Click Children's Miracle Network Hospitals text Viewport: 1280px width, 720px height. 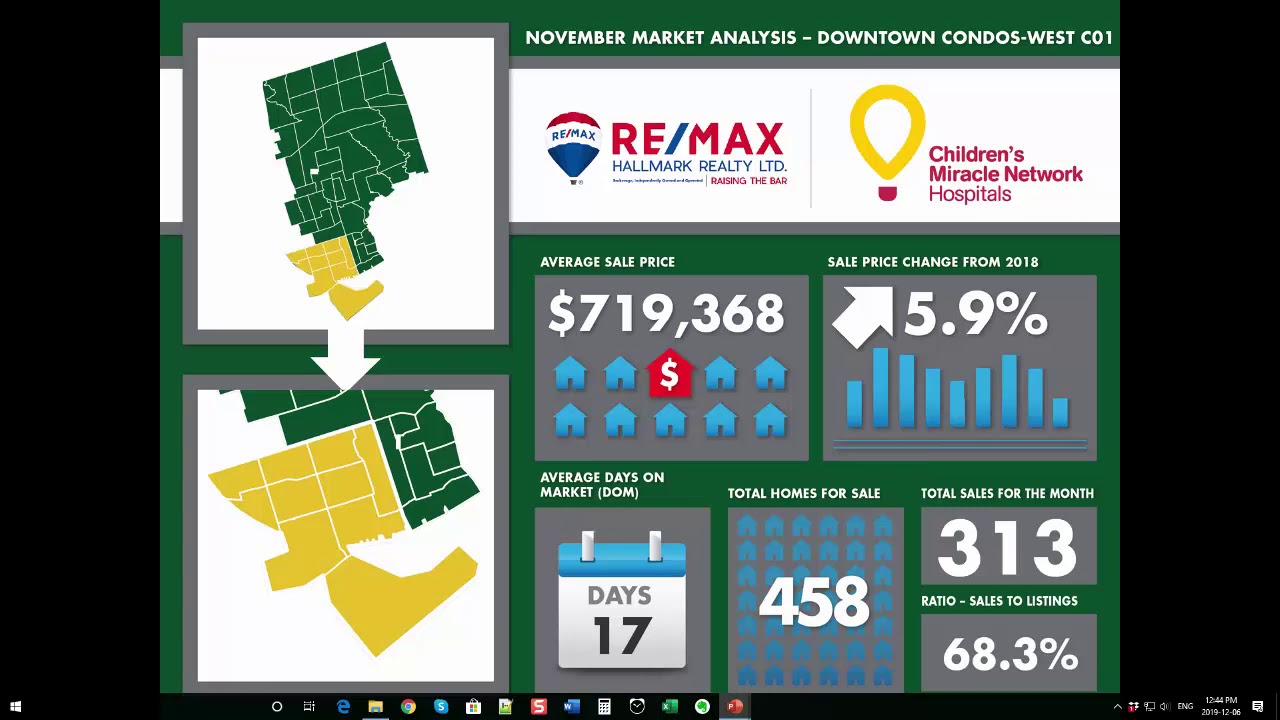point(1005,174)
